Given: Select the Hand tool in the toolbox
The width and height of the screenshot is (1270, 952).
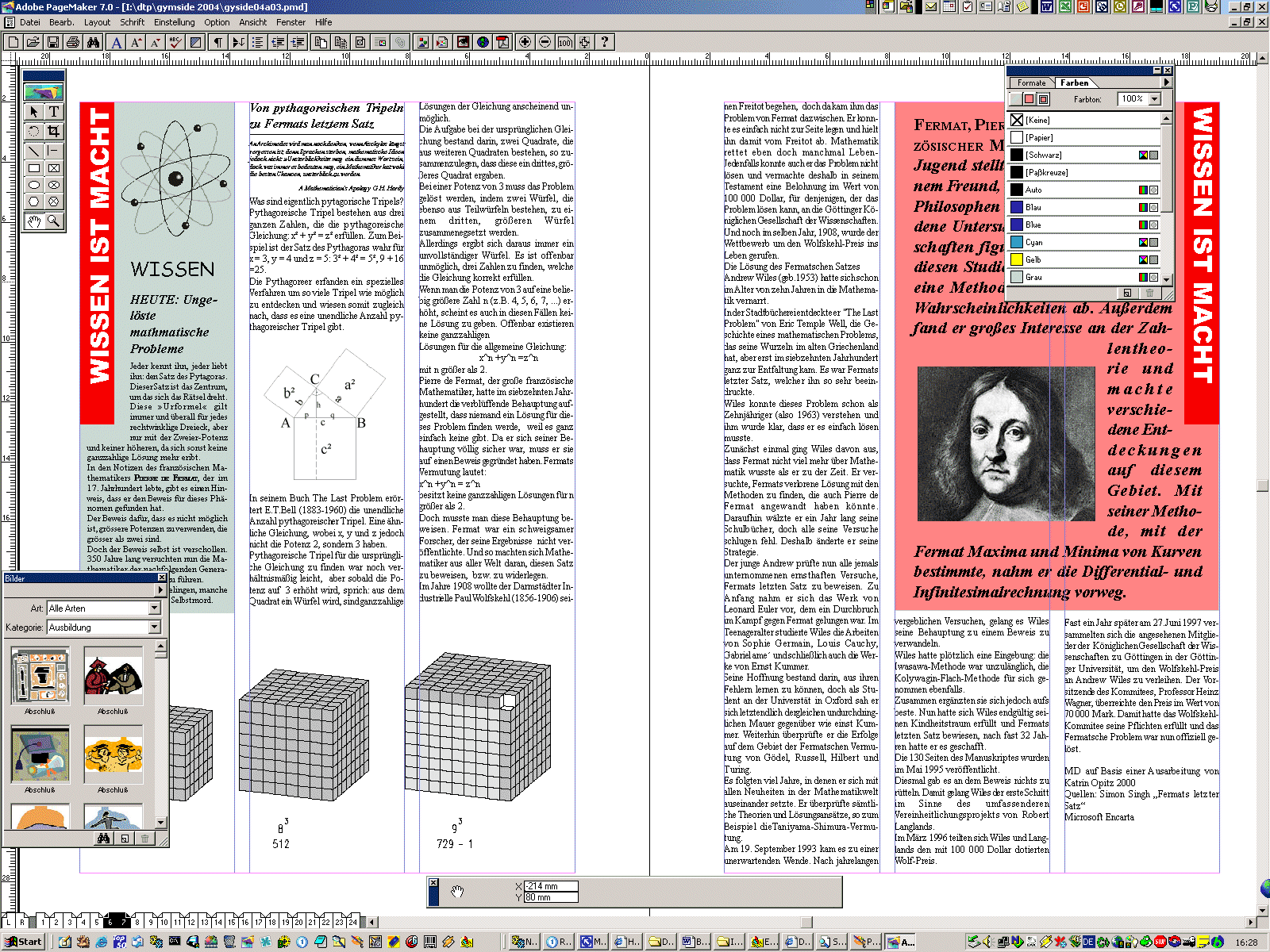Looking at the screenshot, I should (x=33, y=221).
